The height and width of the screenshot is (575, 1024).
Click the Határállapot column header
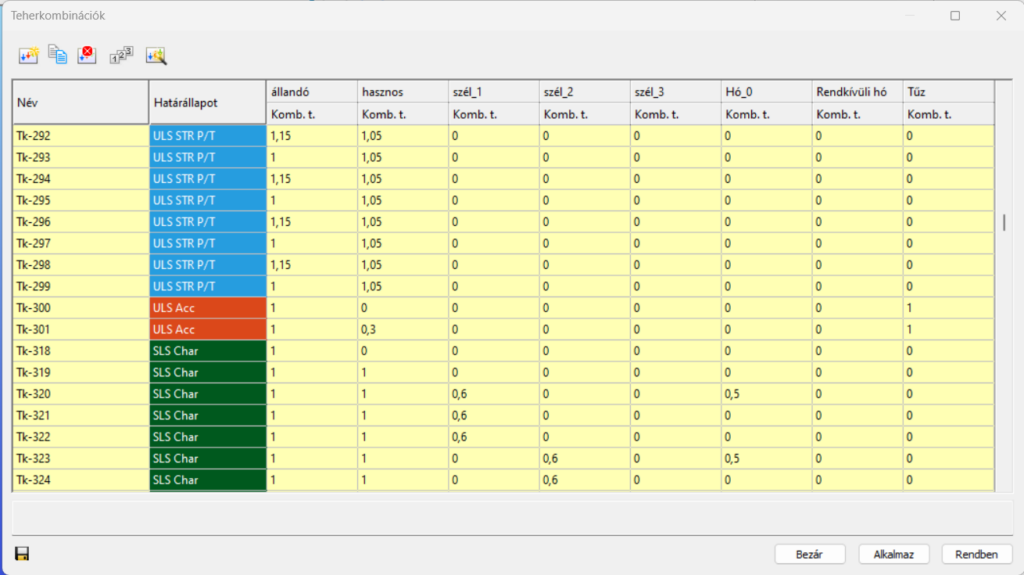click(x=207, y=102)
